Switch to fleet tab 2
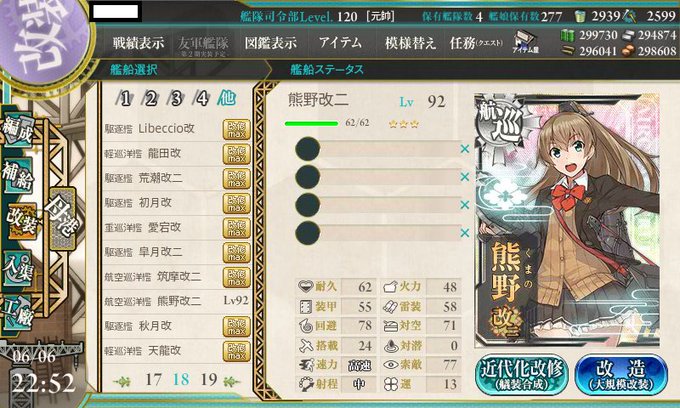This screenshot has width=680, height=408. 150,99
